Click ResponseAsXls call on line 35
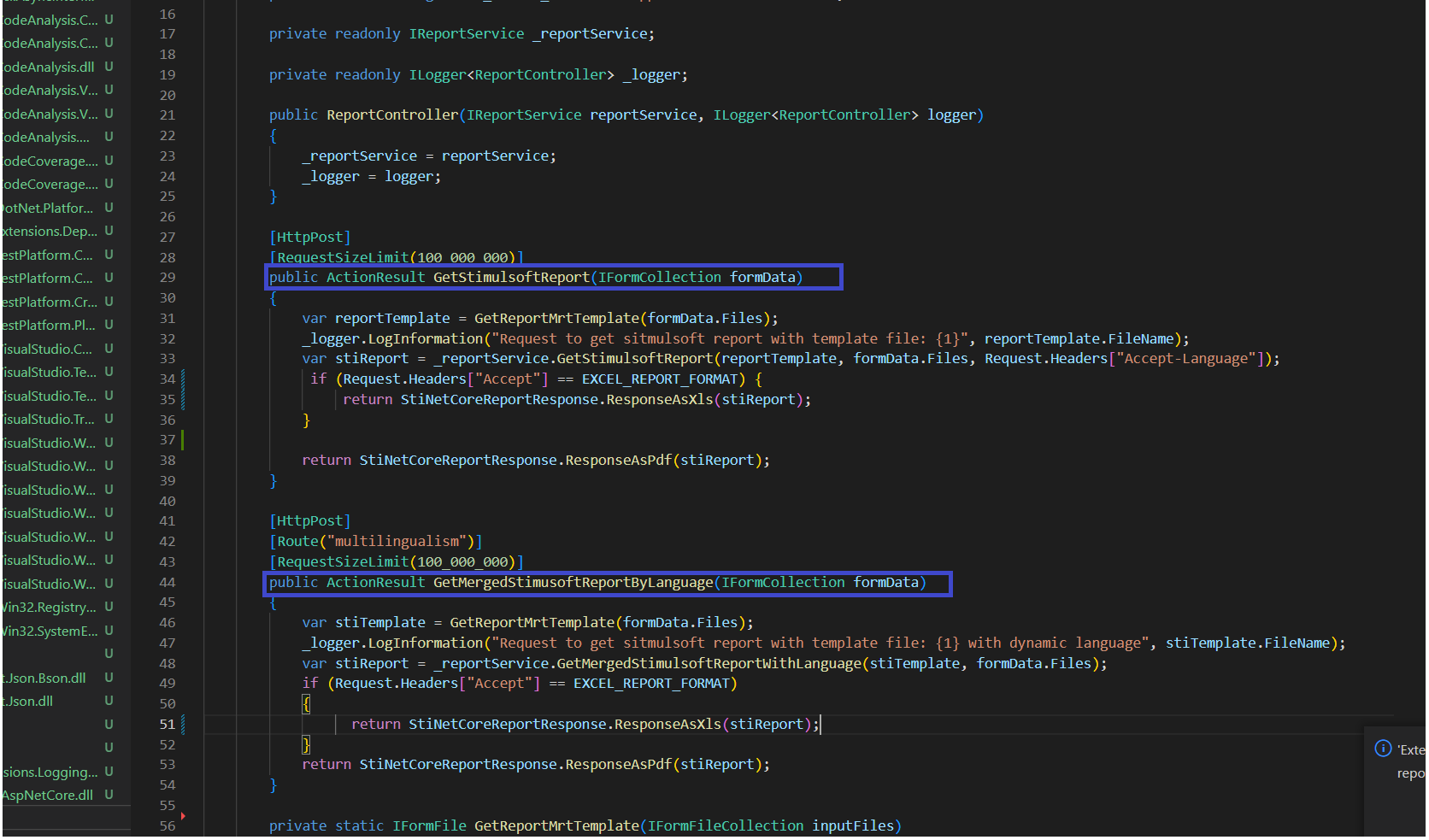The height and width of the screenshot is (840, 1429). tap(660, 400)
